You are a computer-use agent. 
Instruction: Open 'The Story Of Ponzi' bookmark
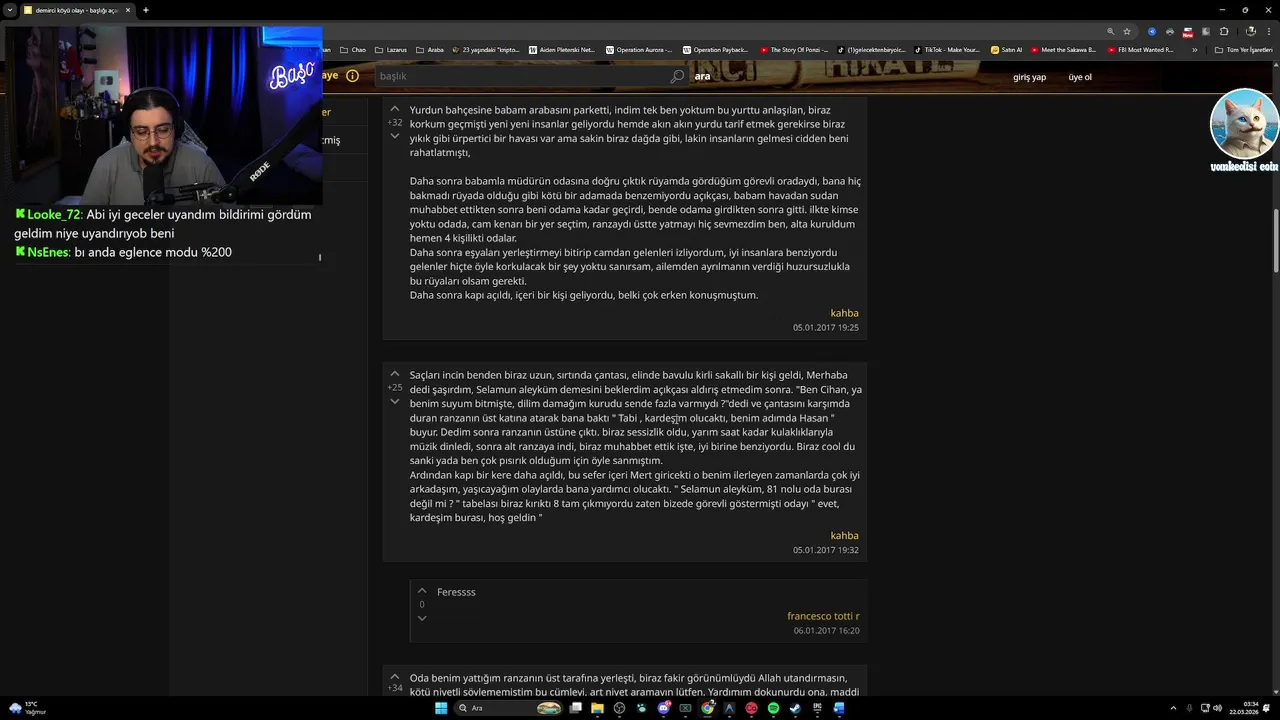click(x=793, y=49)
